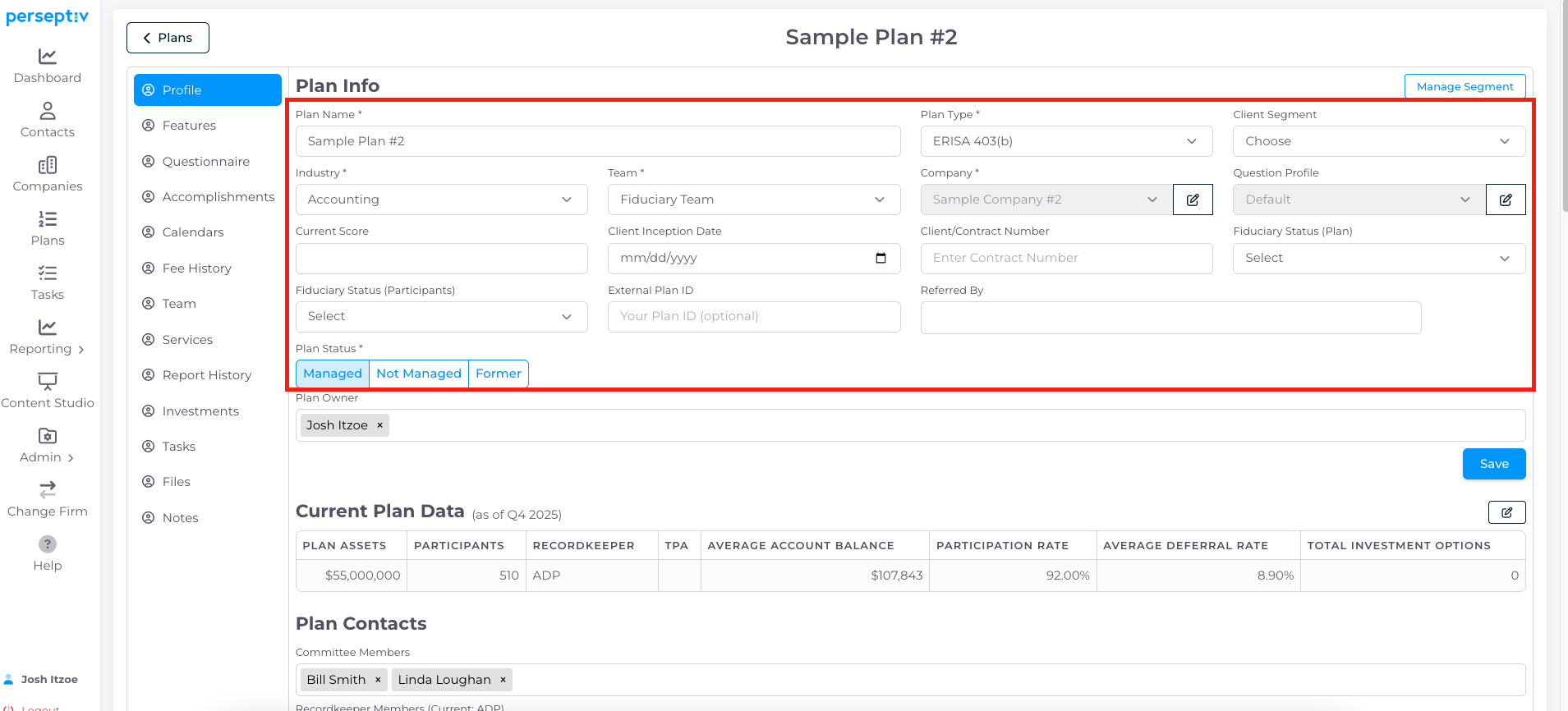This screenshot has width=1568, height=711.
Task: Open the Calendars tab
Action: pyautogui.click(x=208, y=232)
